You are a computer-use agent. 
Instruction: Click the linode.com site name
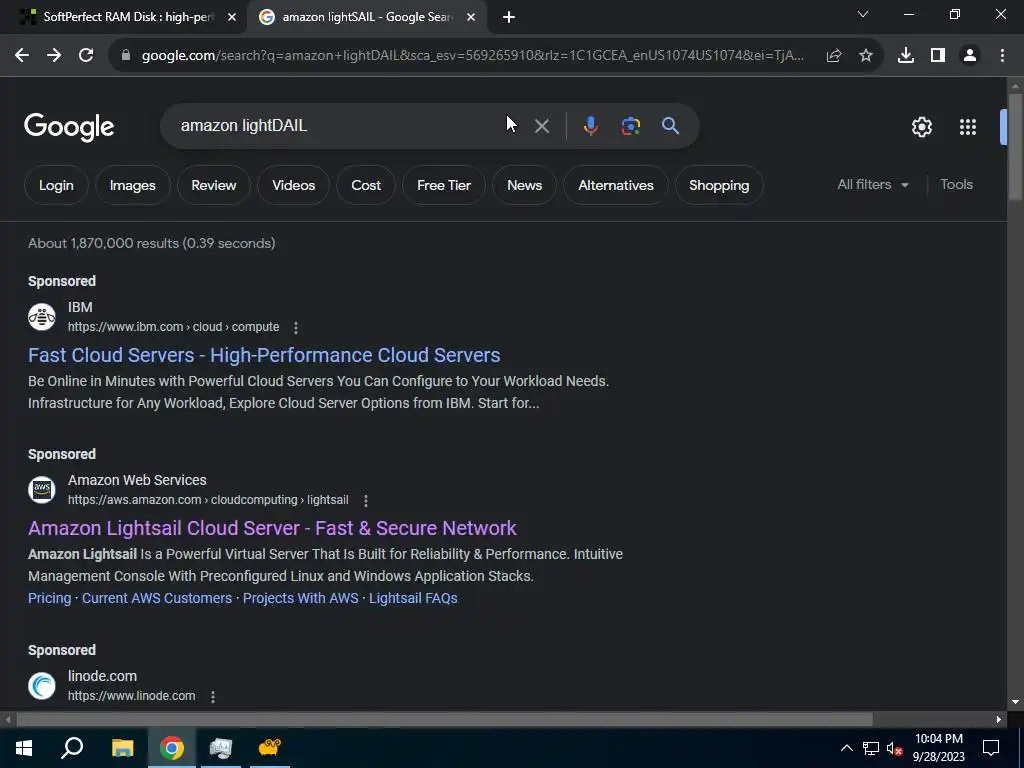coord(103,677)
